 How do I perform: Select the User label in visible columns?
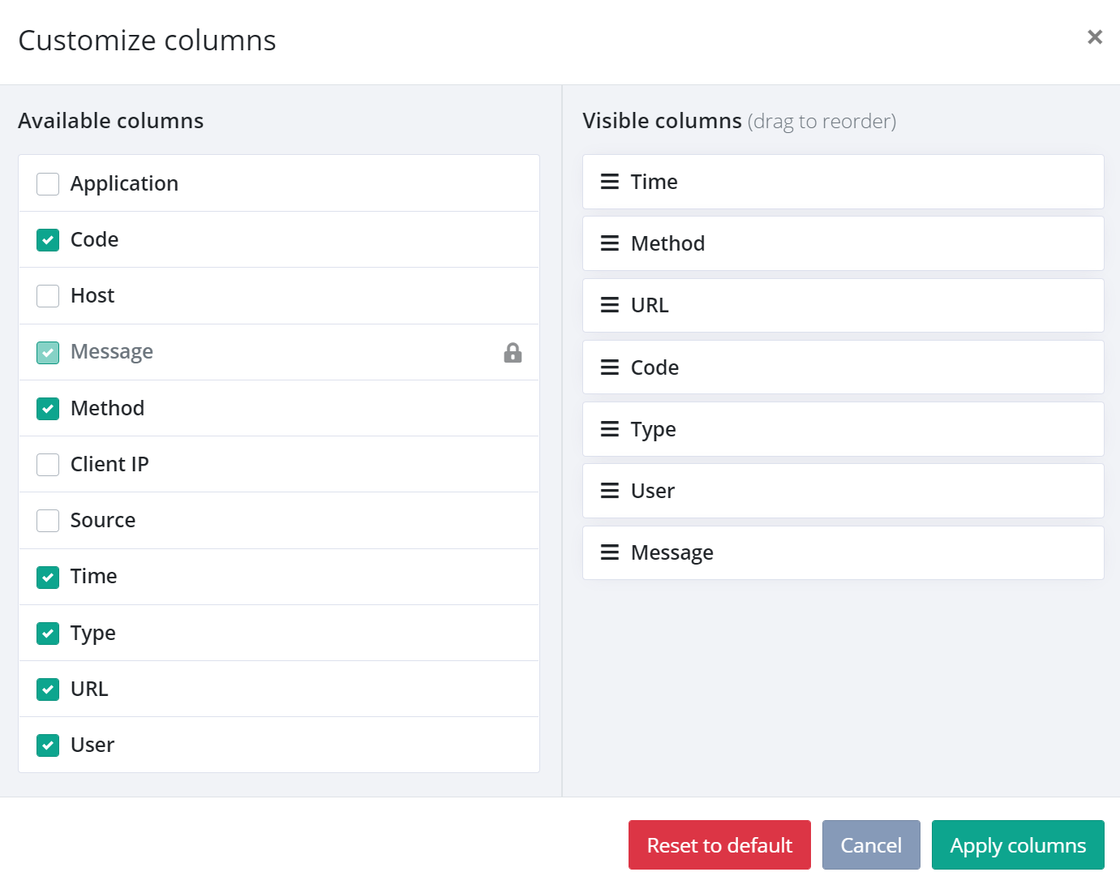(x=652, y=491)
